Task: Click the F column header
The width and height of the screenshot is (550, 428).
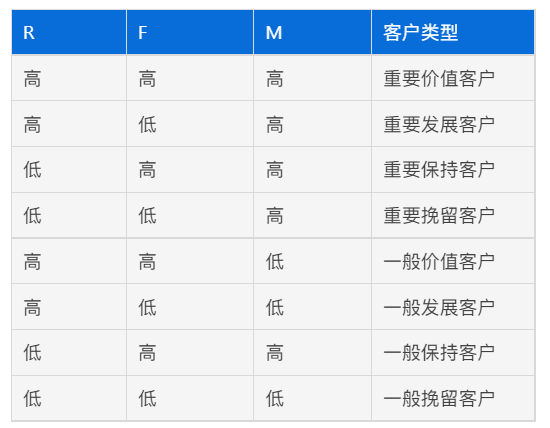Action: [190, 32]
